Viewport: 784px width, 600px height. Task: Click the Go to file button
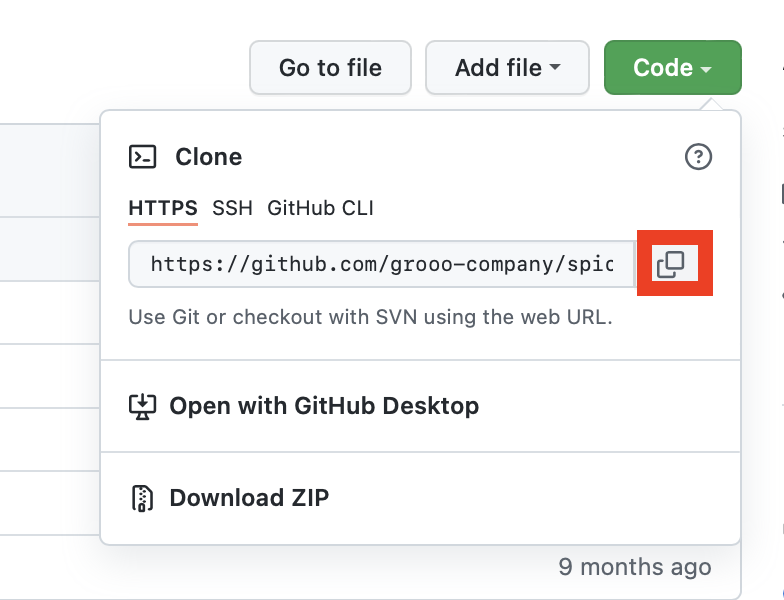point(330,68)
